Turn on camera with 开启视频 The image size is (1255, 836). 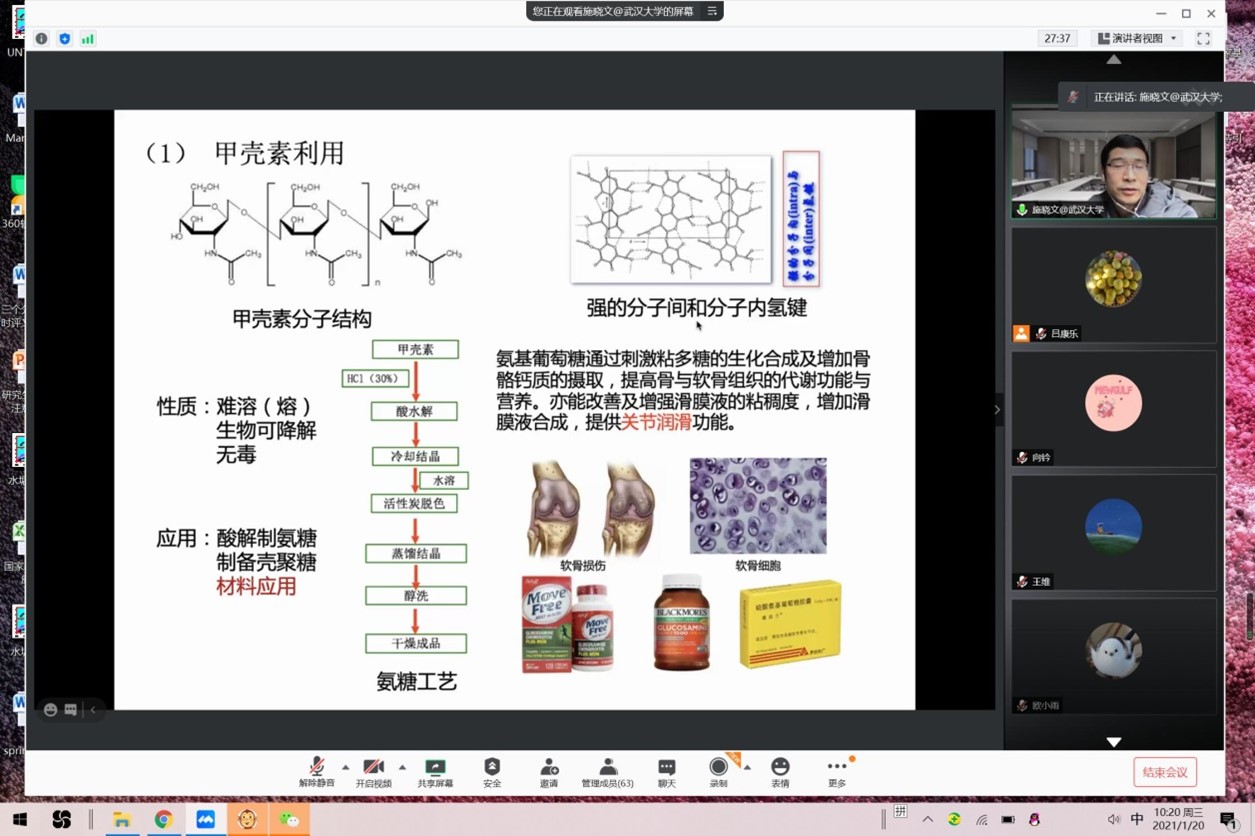click(x=374, y=772)
